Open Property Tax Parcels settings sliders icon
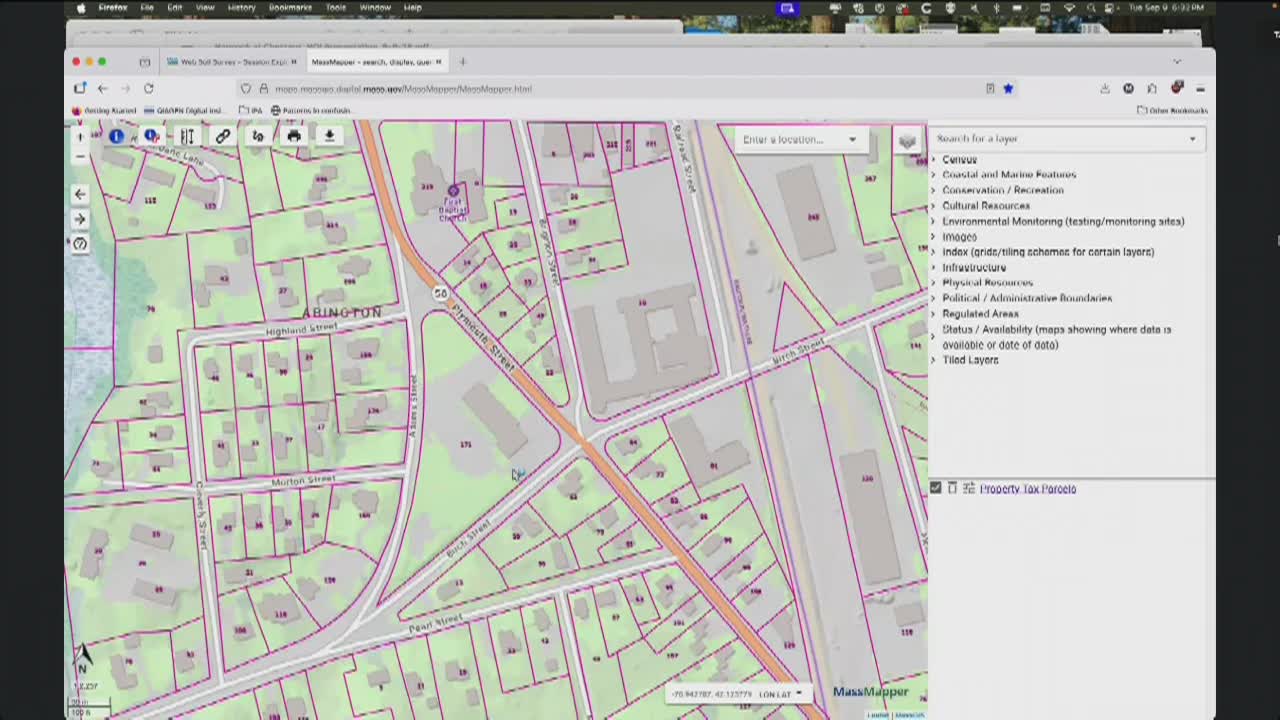This screenshot has height=720, width=1280. (968, 488)
